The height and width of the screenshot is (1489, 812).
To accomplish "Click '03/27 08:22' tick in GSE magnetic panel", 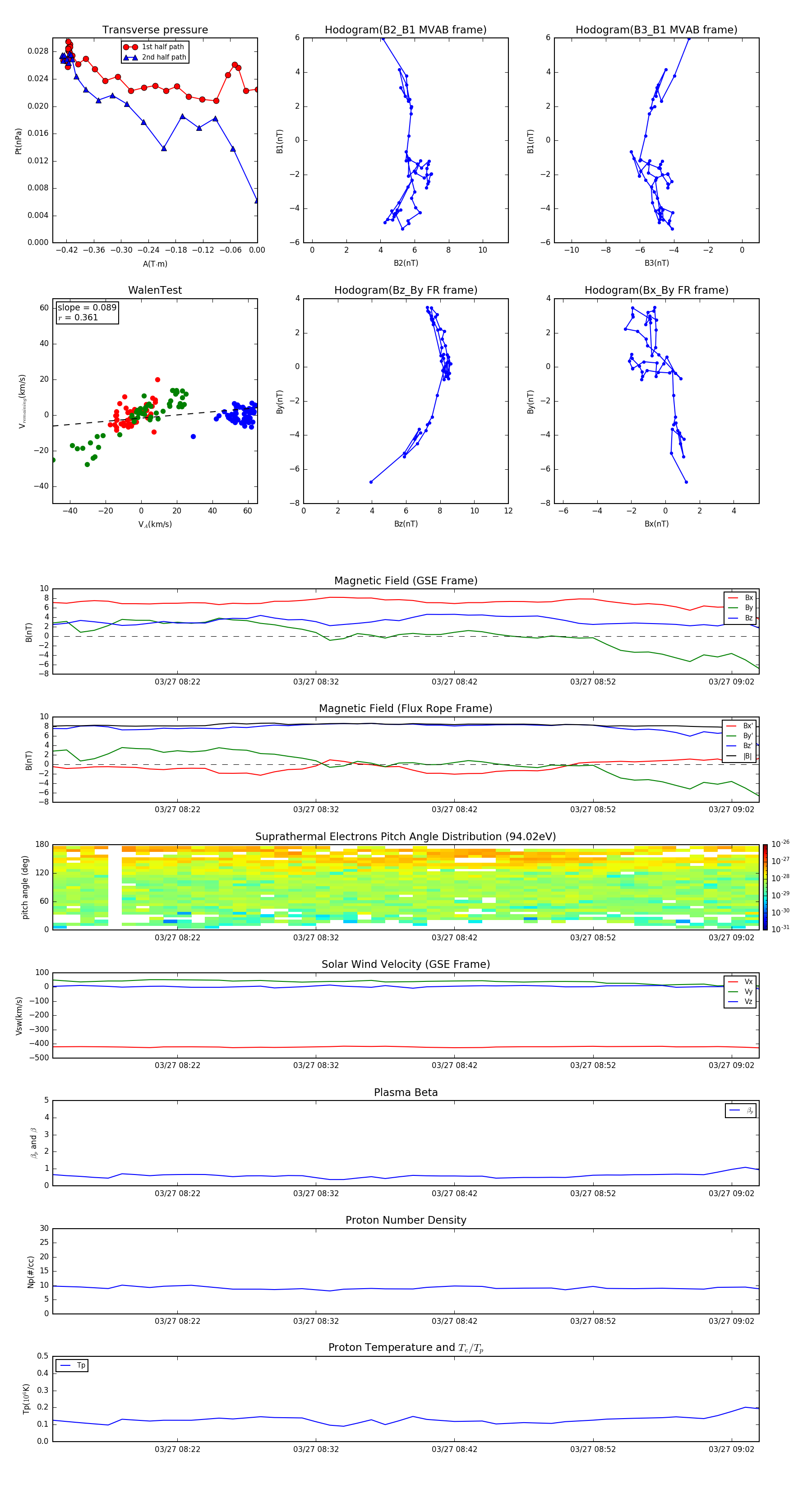I will (177, 682).
